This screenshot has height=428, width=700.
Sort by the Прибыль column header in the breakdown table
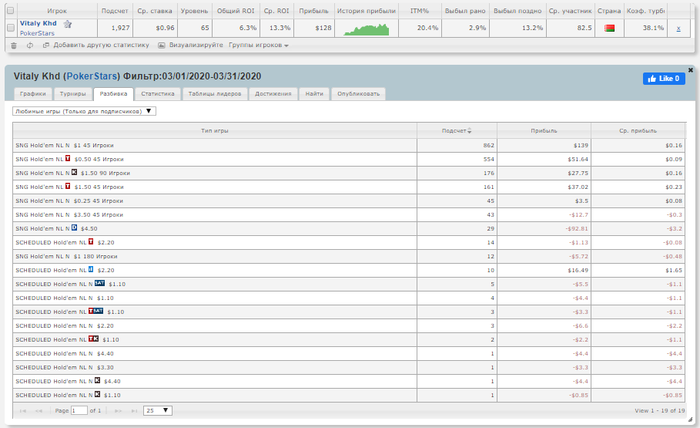coord(544,131)
